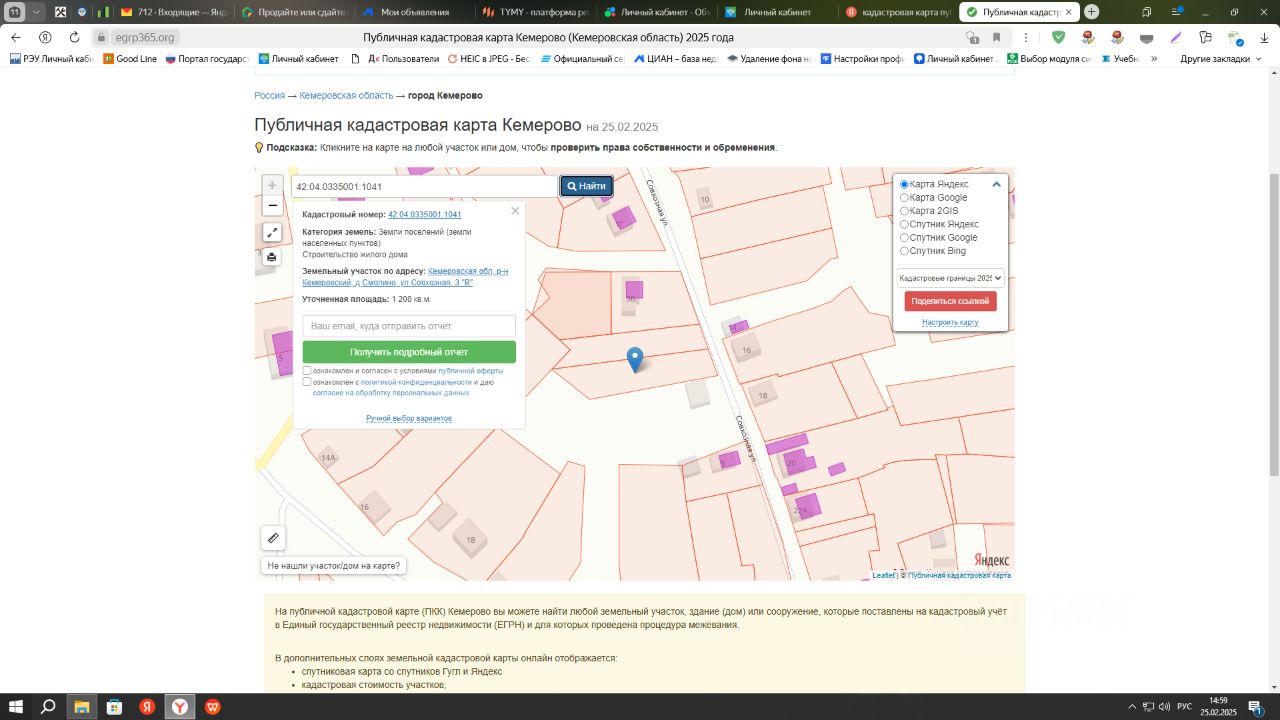Click Получить подробный отчет button
The image size is (1280, 720).
point(409,352)
